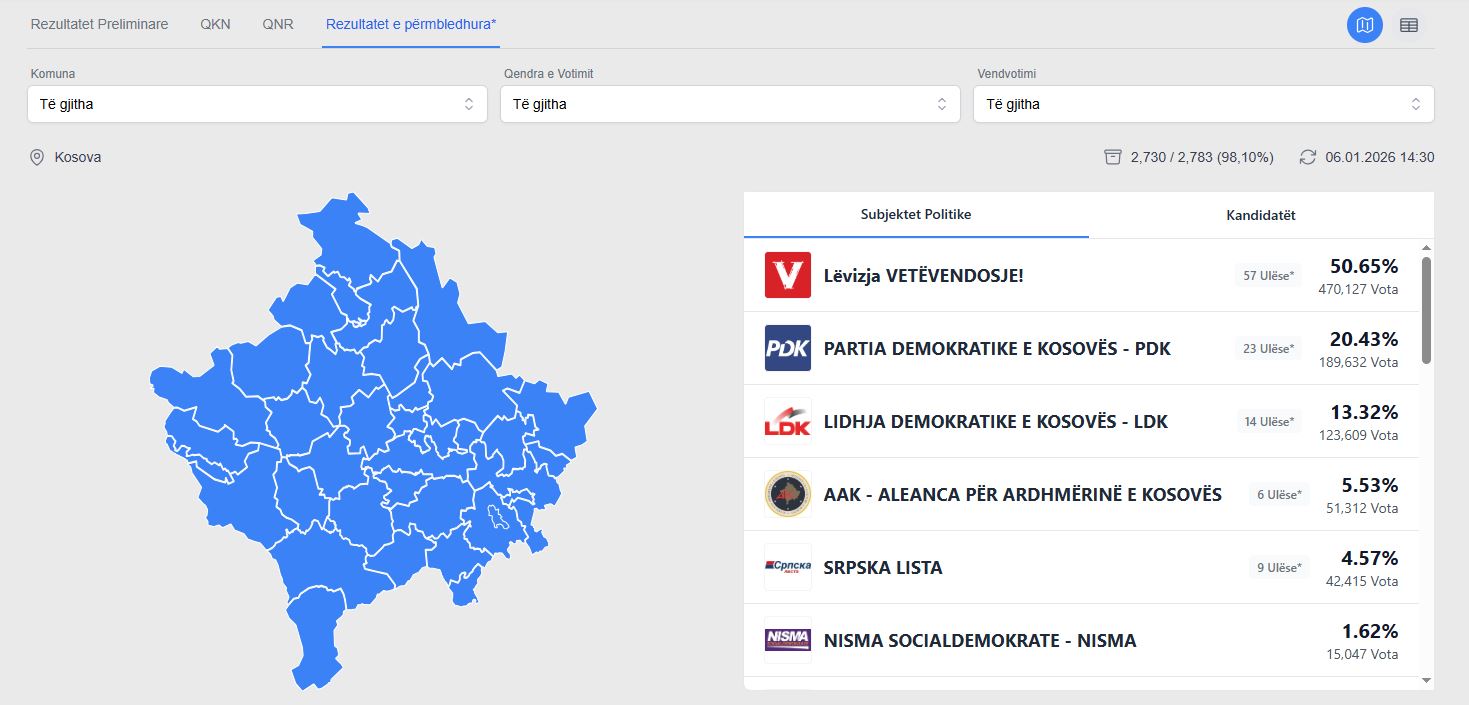This screenshot has height=705, width=1469.
Task: Switch to map view icon
Action: [1364, 25]
